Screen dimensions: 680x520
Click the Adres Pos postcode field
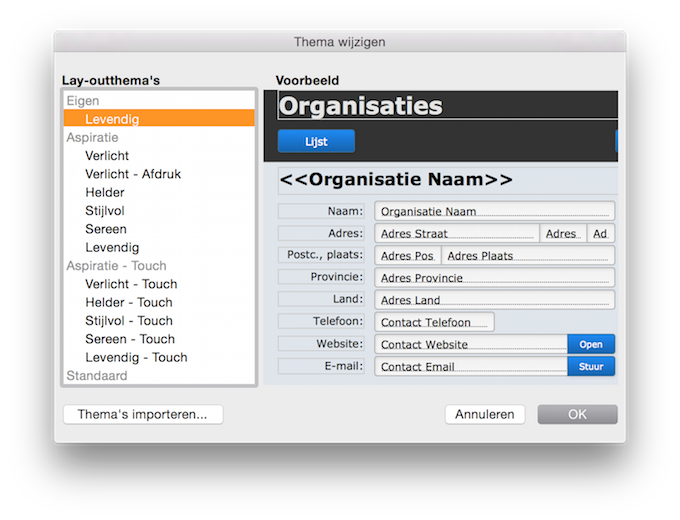408,255
